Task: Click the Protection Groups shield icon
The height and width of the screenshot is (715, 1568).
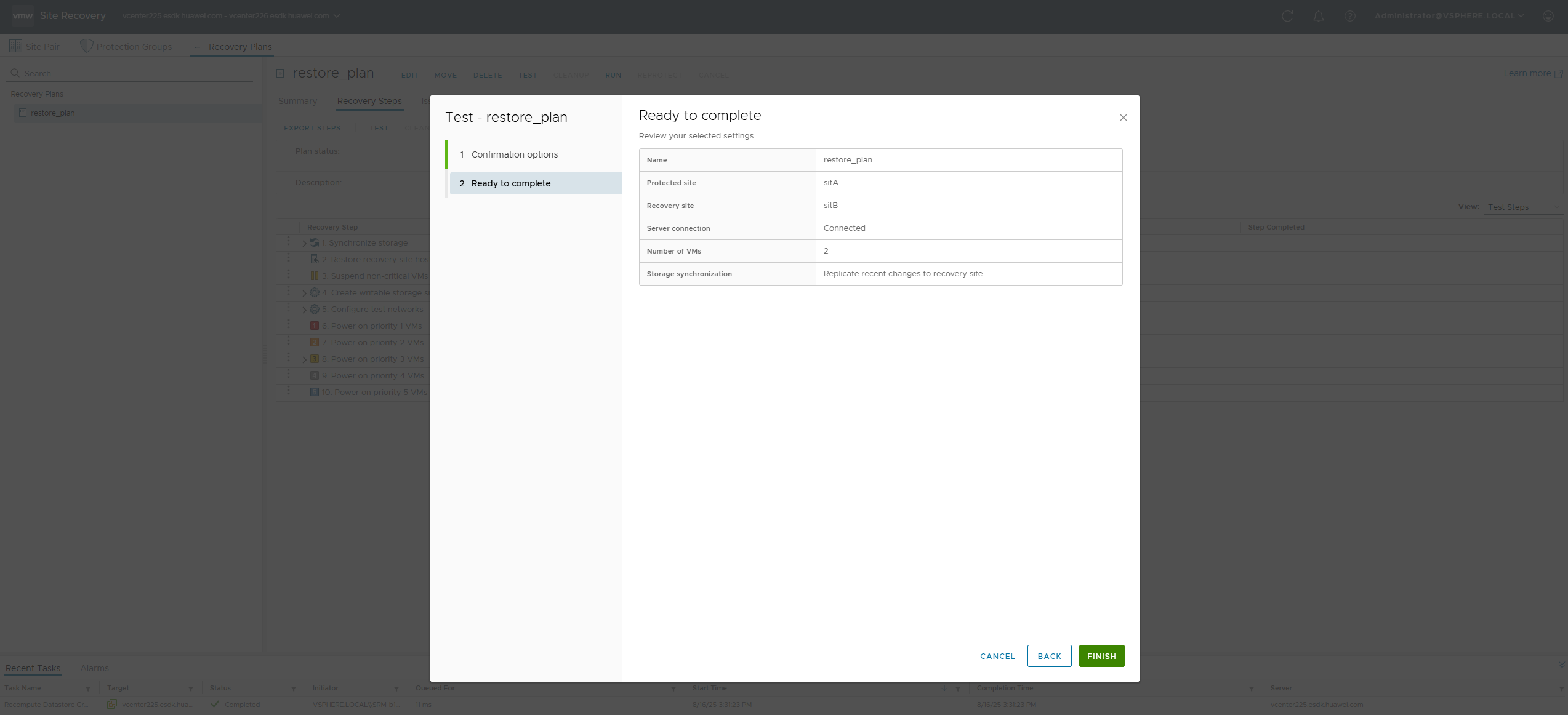Action: tap(87, 46)
